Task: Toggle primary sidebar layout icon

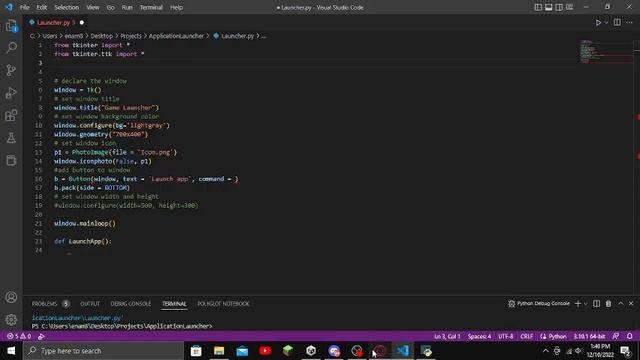Action: pyautogui.click(x=538, y=7)
